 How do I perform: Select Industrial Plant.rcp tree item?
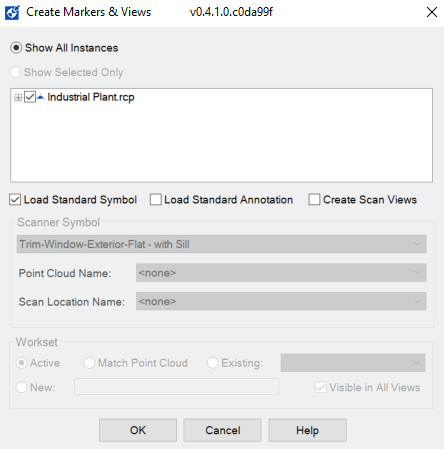click(x=91, y=97)
